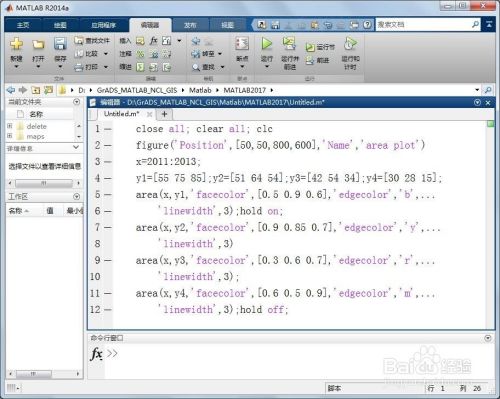Click the MATLAB2017 path segment
The height and width of the screenshot is (399, 500).
244,90
